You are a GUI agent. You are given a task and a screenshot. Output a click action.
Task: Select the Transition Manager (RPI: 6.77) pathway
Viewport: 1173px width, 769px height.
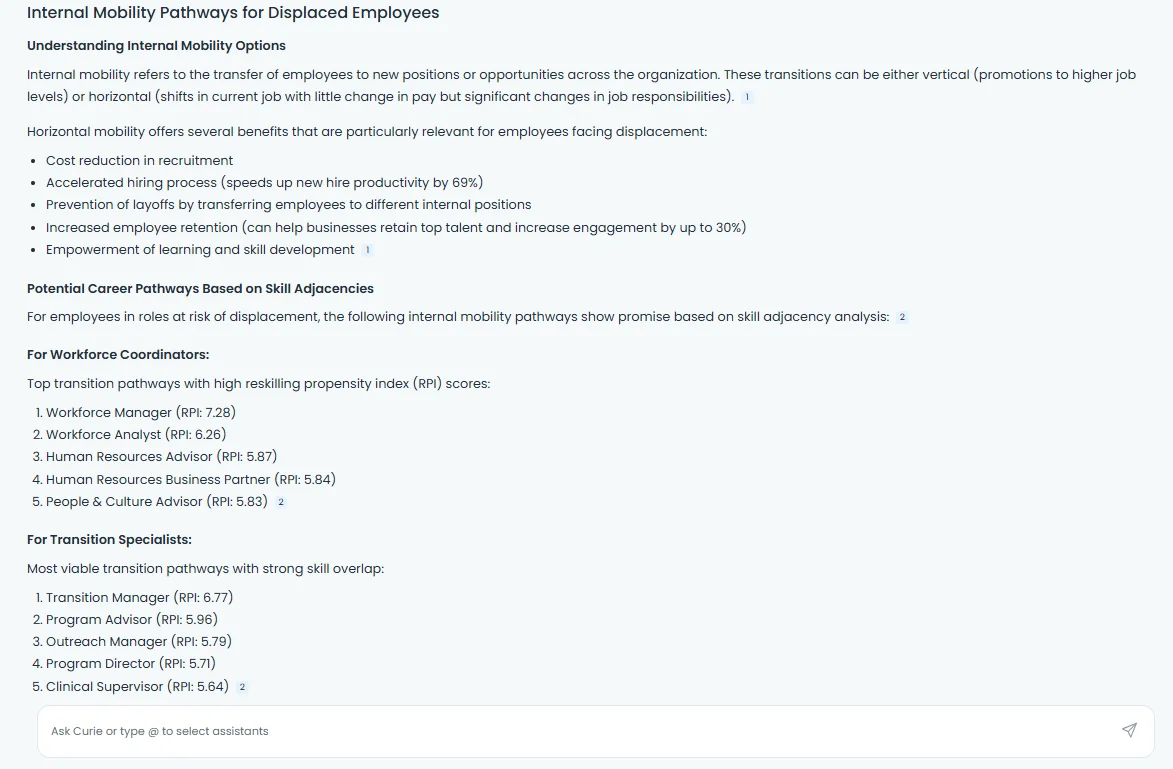tap(139, 597)
